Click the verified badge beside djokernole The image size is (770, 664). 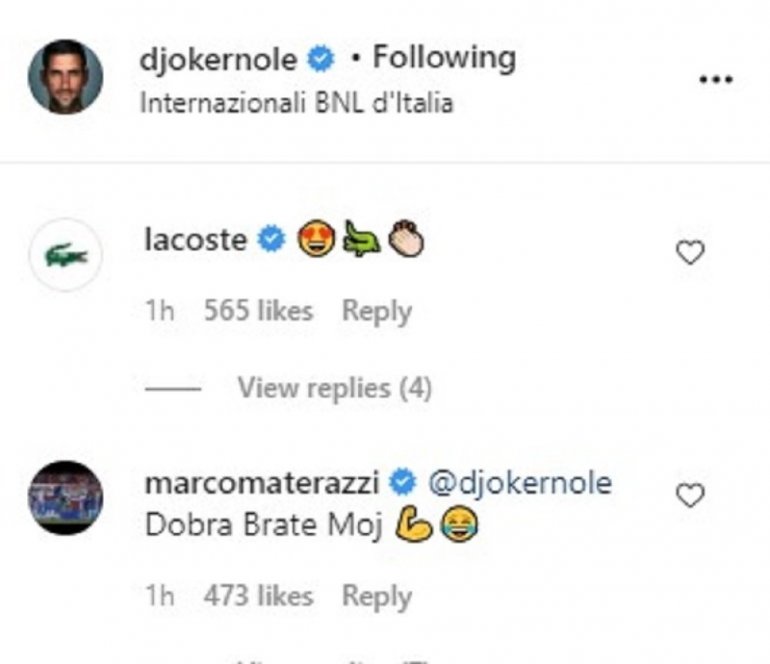click(321, 60)
